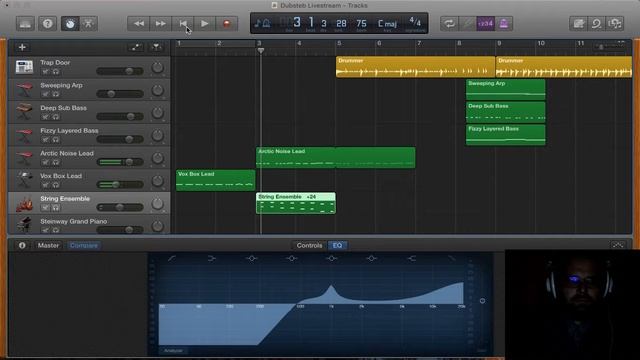Select the Vox Box Lead track icon
This screenshot has width=640, height=360.
click(24, 180)
